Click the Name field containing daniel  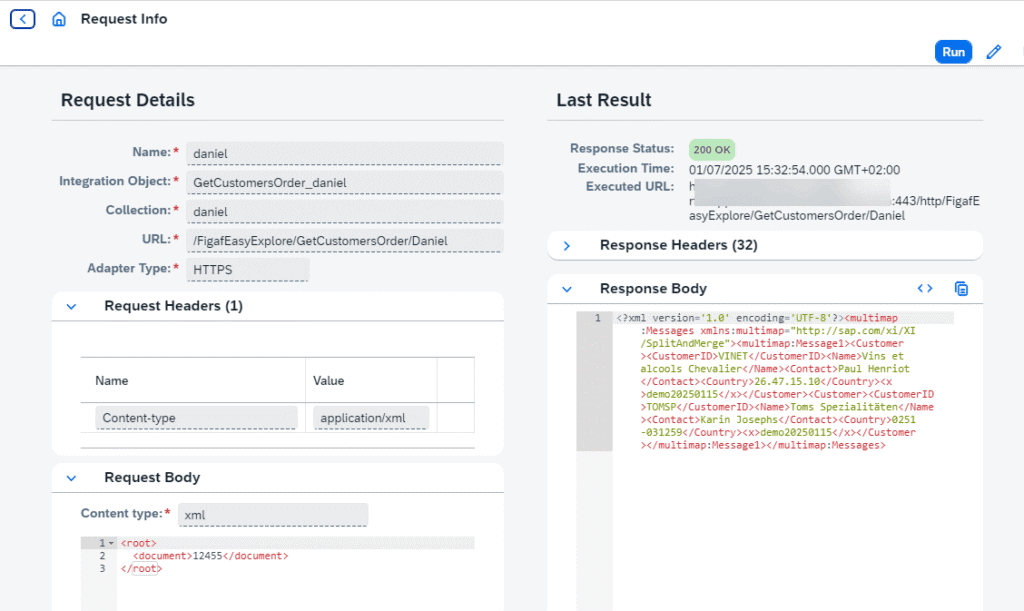pos(345,153)
